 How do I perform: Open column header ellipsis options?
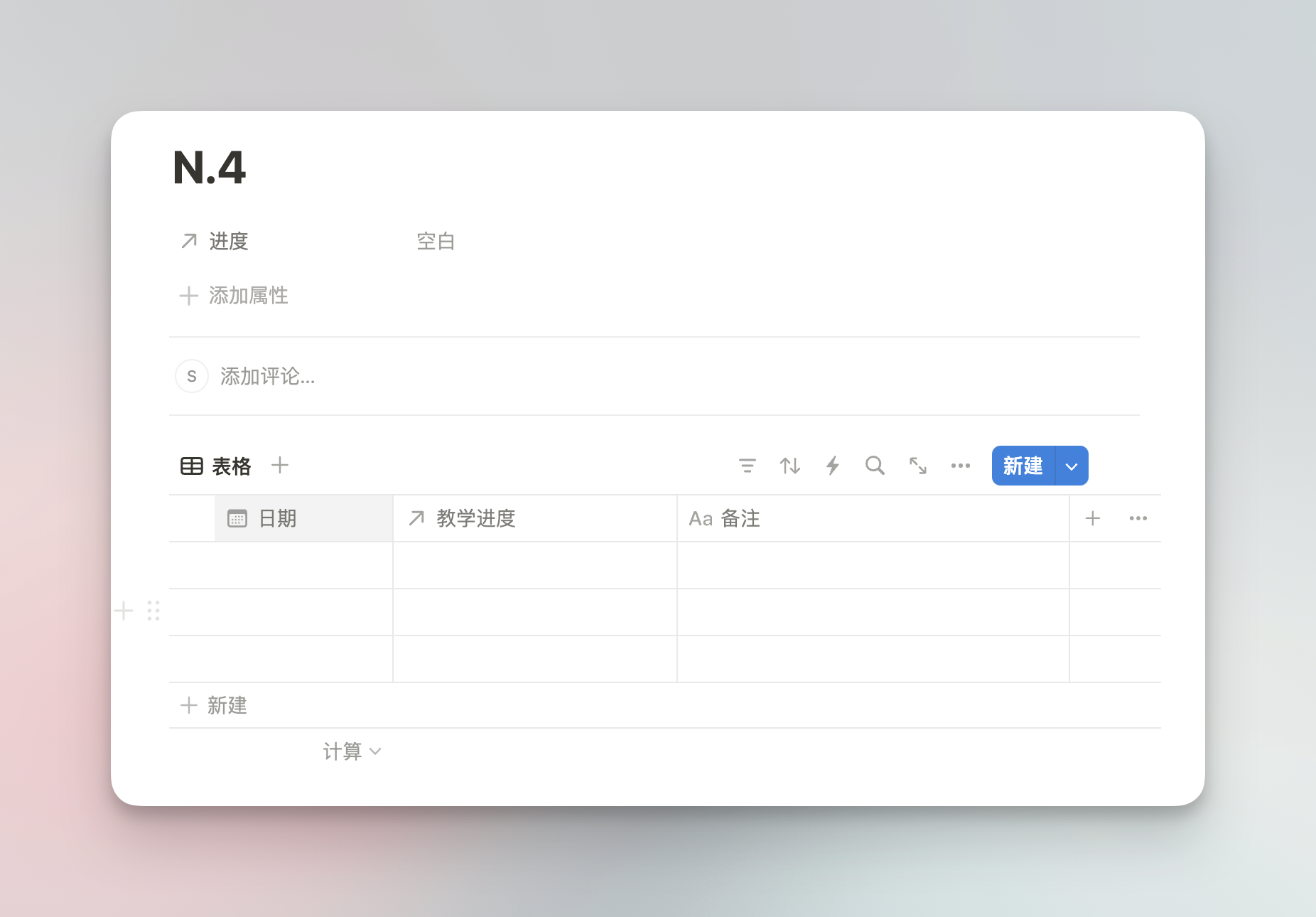1138,518
